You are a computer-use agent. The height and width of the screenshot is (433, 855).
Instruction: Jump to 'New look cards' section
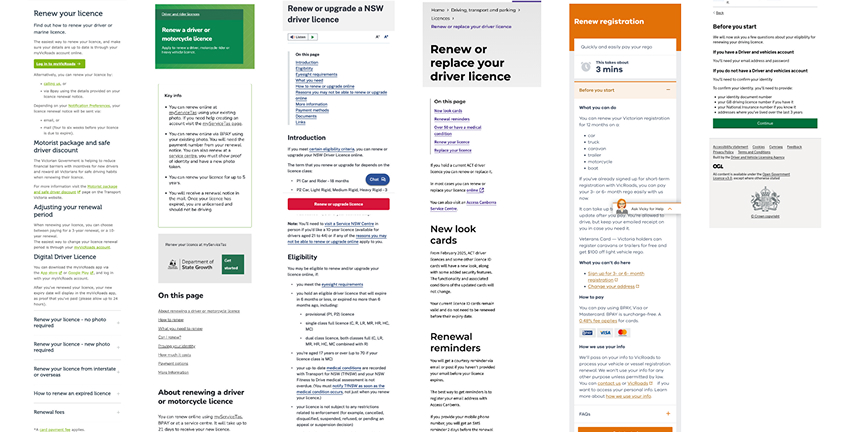point(448,111)
